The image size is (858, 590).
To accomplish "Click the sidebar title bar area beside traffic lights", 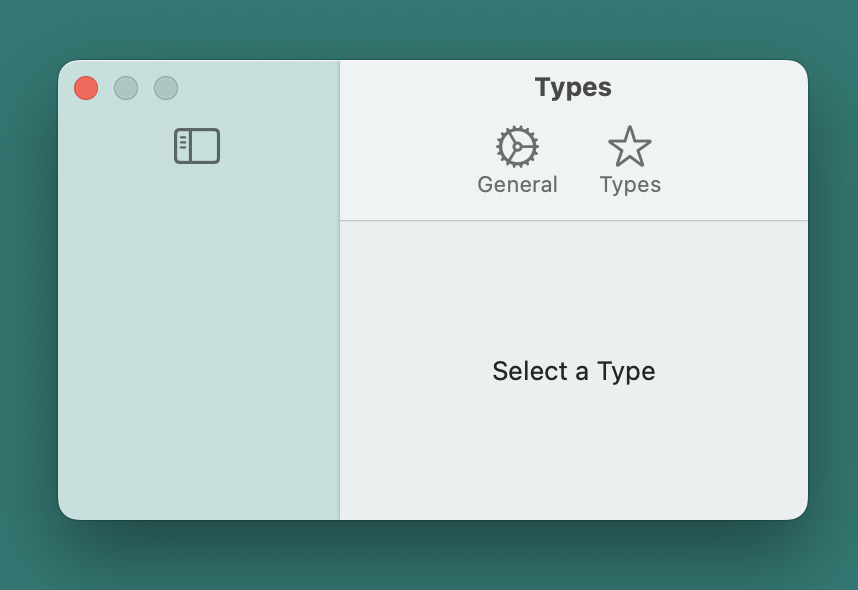I will 257,88.
